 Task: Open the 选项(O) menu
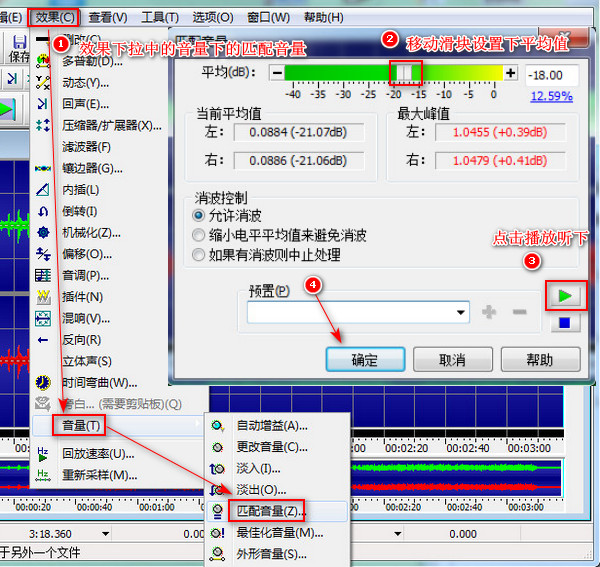pyautogui.click(x=213, y=17)
